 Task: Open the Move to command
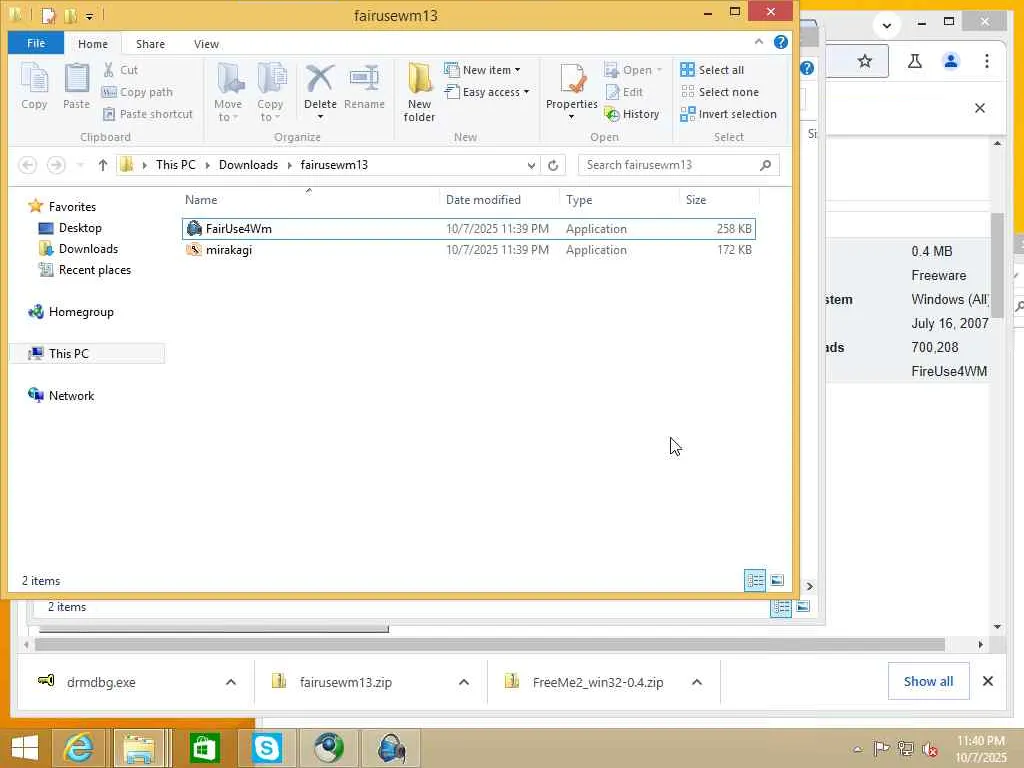tap(228, 92)
